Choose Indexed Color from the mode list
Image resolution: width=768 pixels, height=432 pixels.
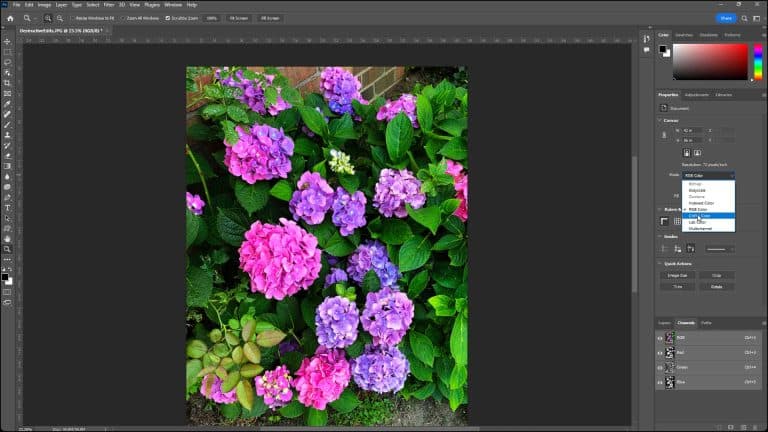point(708,203)
